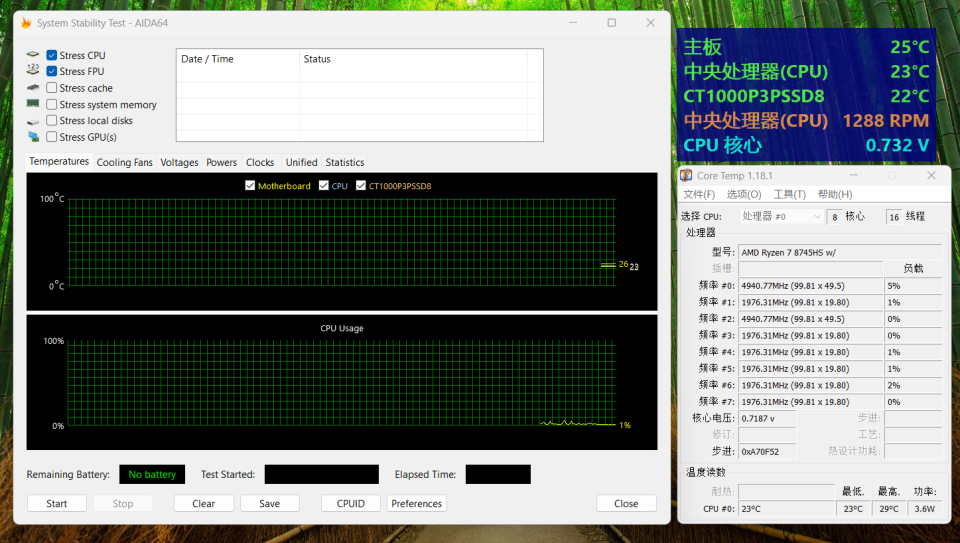The height and width of the screenshot is (543, 960).
Task: Click the CPU chip icon beside Stress CPU
Action: 33,55
